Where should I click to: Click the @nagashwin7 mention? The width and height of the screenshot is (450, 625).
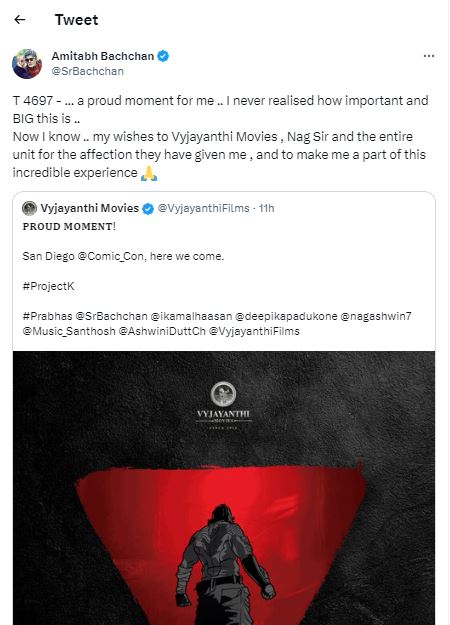pos(376,316)
